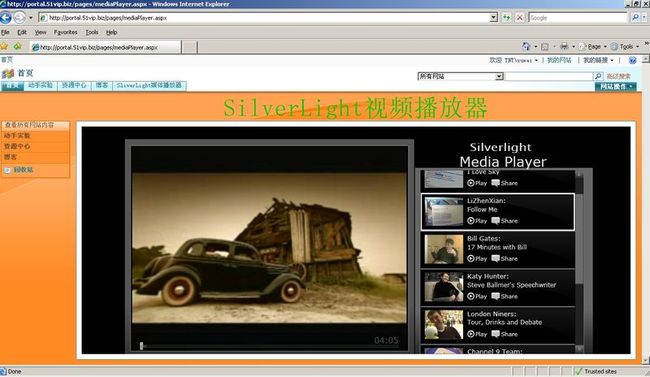This screenshot has height=377, width=650.
Task: Open the File menu
Action: point(5,32)
